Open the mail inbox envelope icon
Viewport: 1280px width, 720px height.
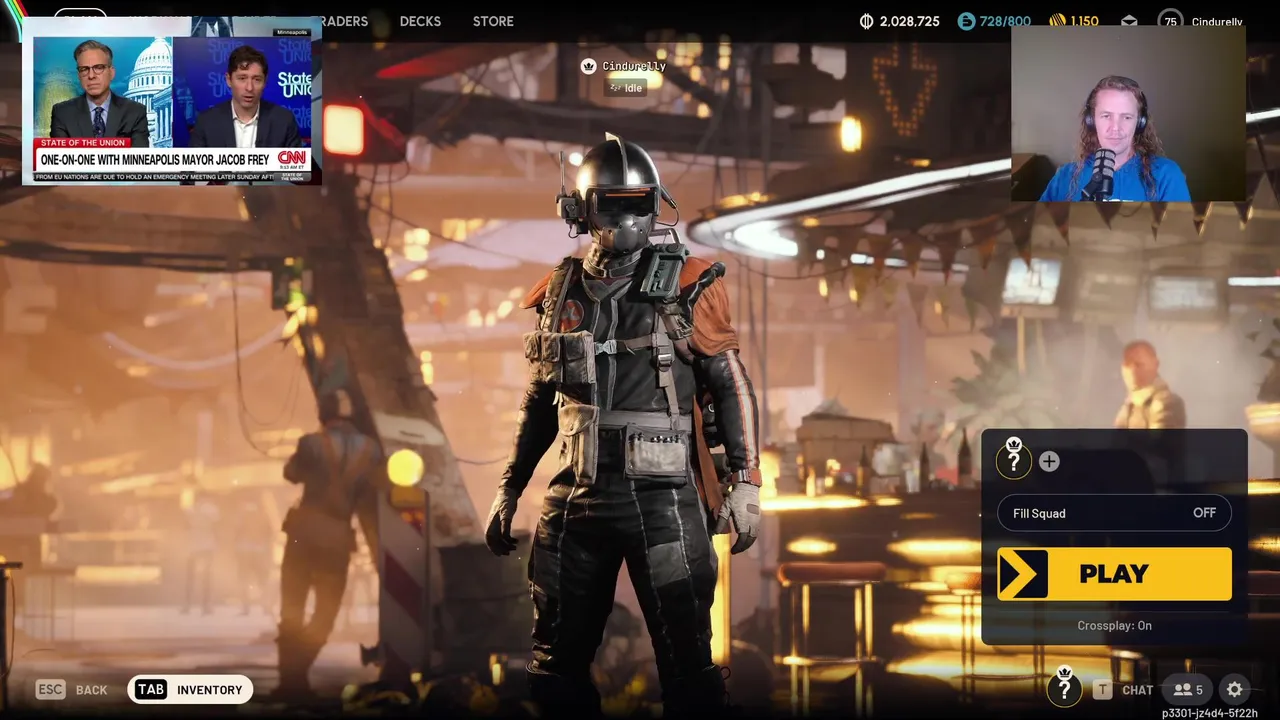(1129, 21)
